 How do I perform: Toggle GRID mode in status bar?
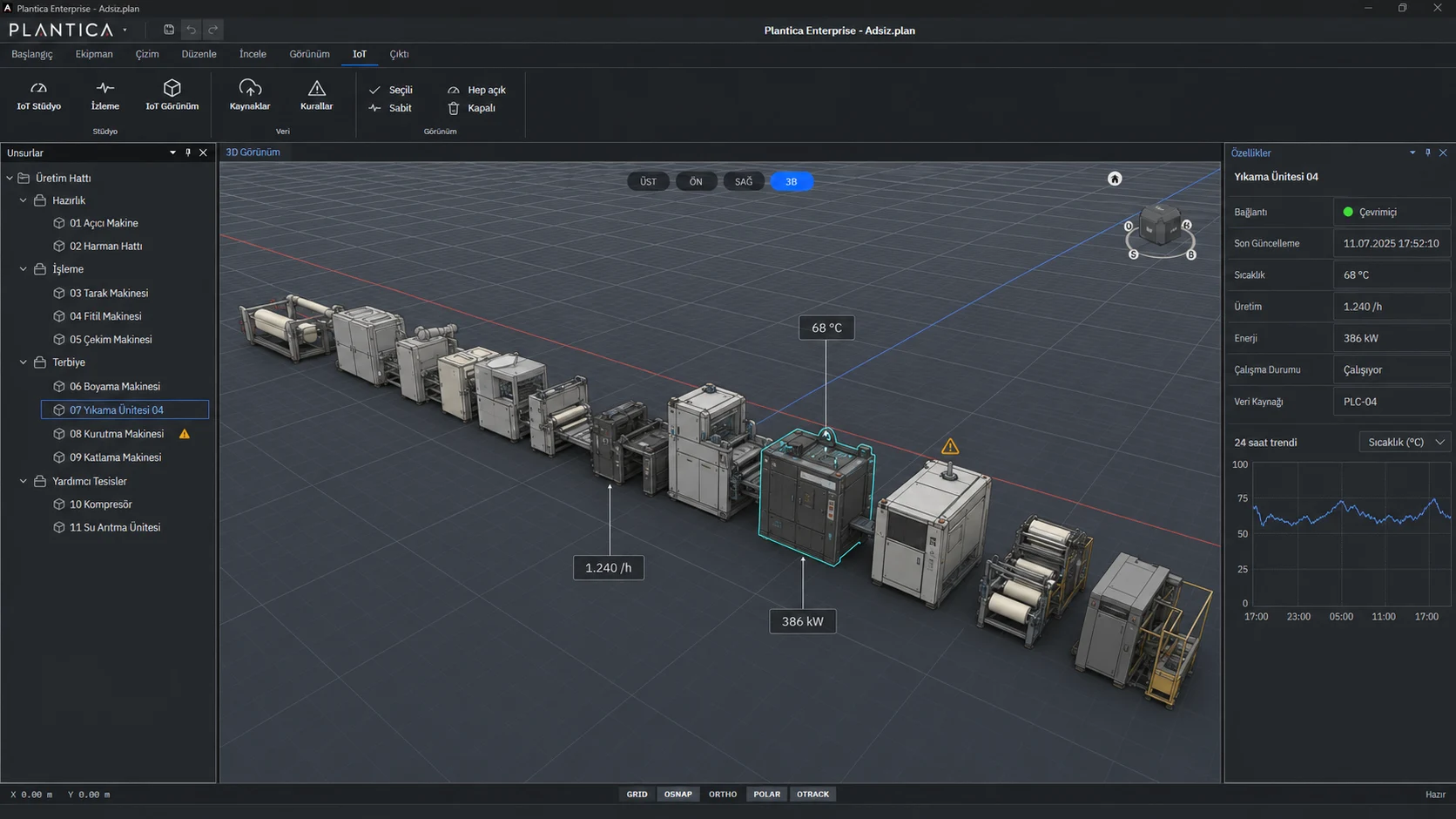coord(637,795)
